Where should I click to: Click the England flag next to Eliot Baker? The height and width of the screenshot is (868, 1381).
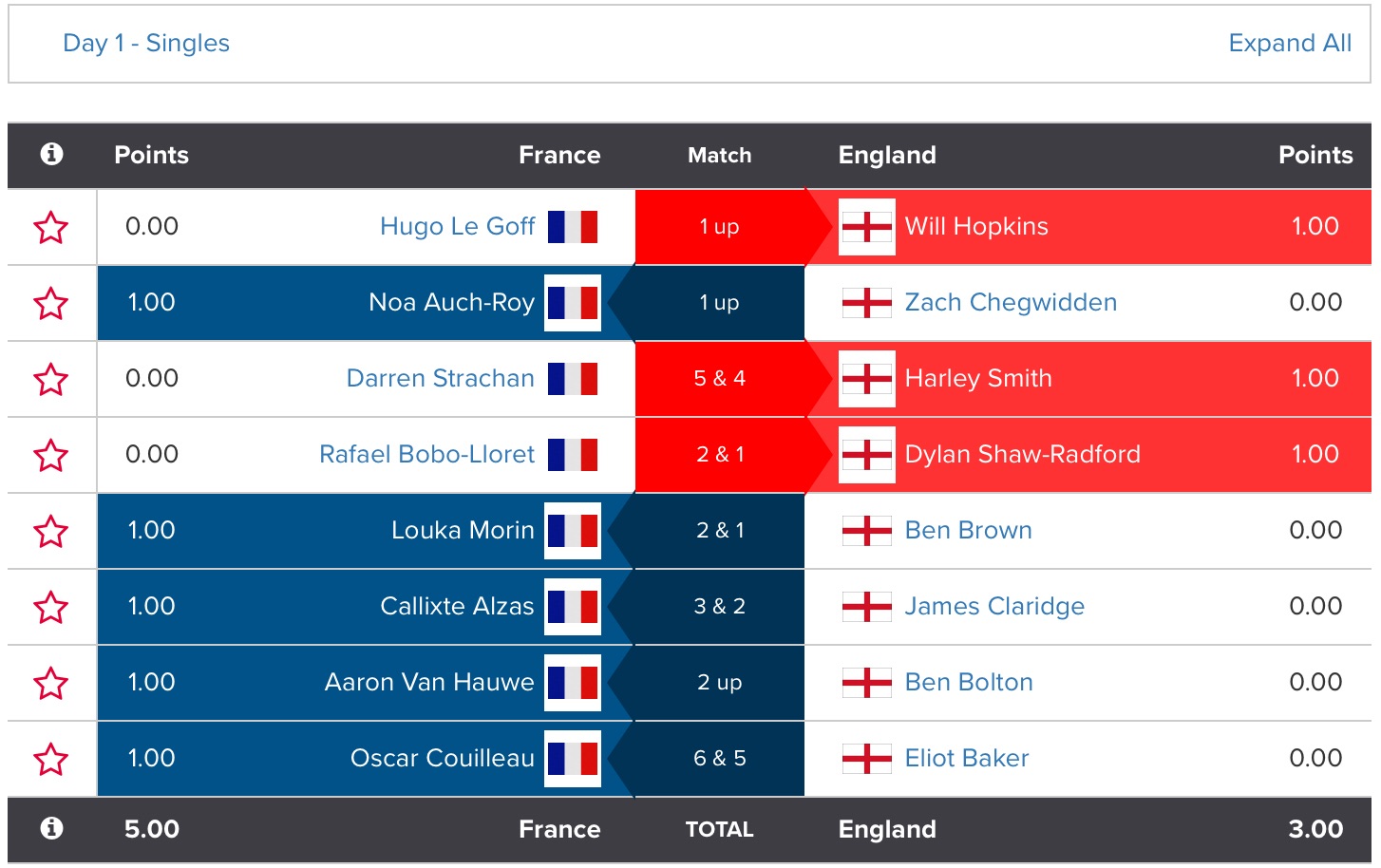[866, 759]
